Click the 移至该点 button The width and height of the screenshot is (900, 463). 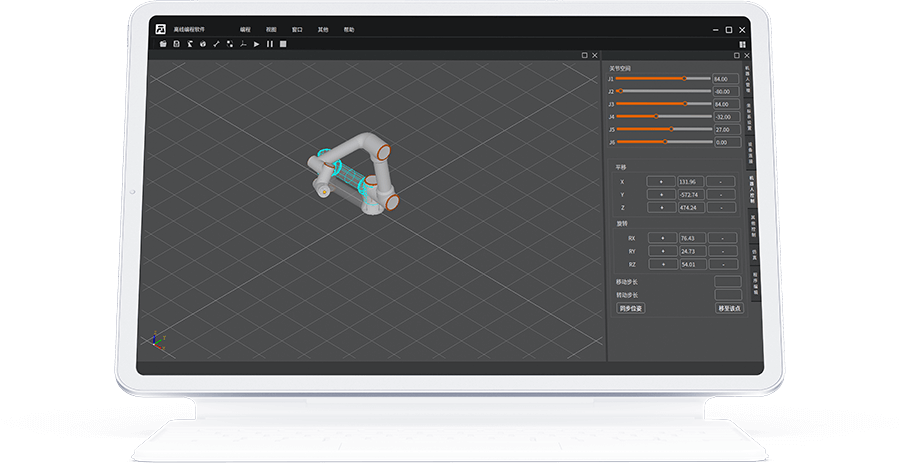point(729,308)
